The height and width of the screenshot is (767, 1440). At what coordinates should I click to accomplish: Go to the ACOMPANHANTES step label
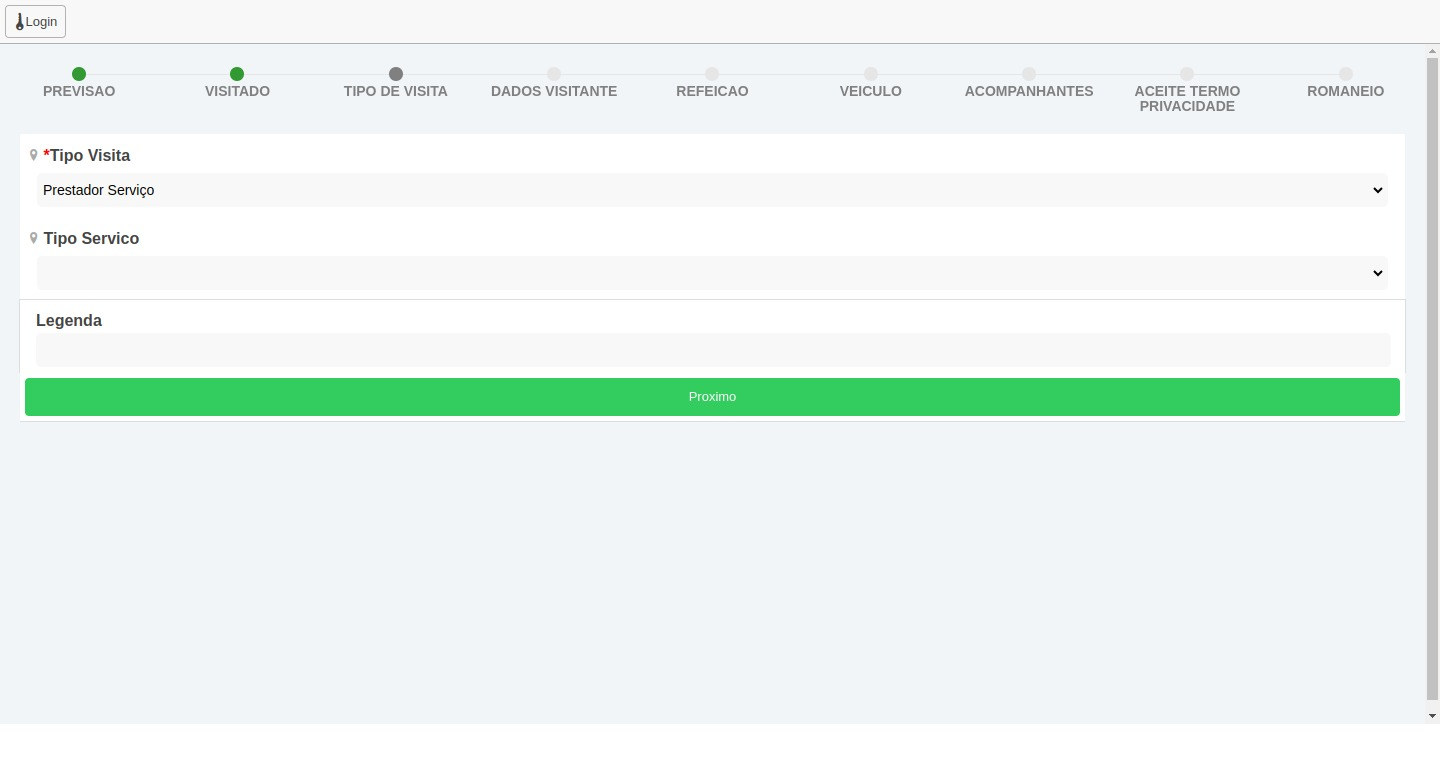pos(1028,91)
